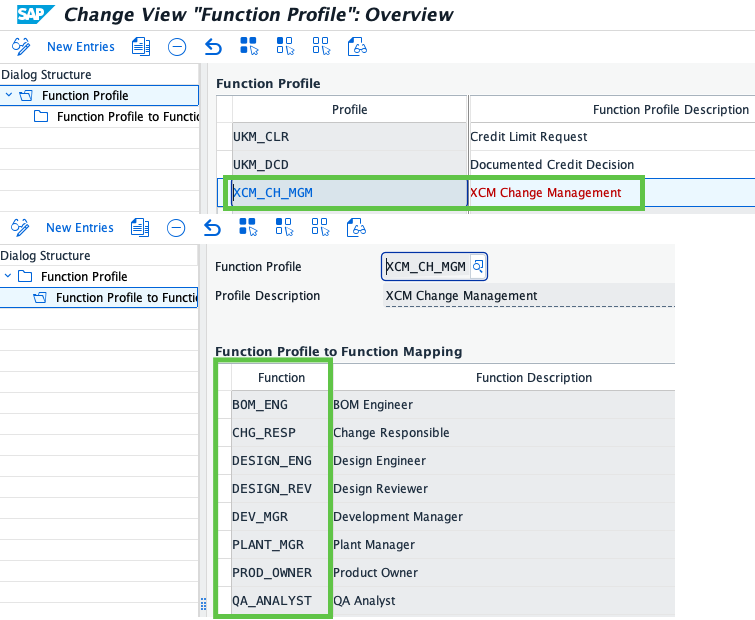Open search help icon in Function Profile field

(x=478, y=266)
